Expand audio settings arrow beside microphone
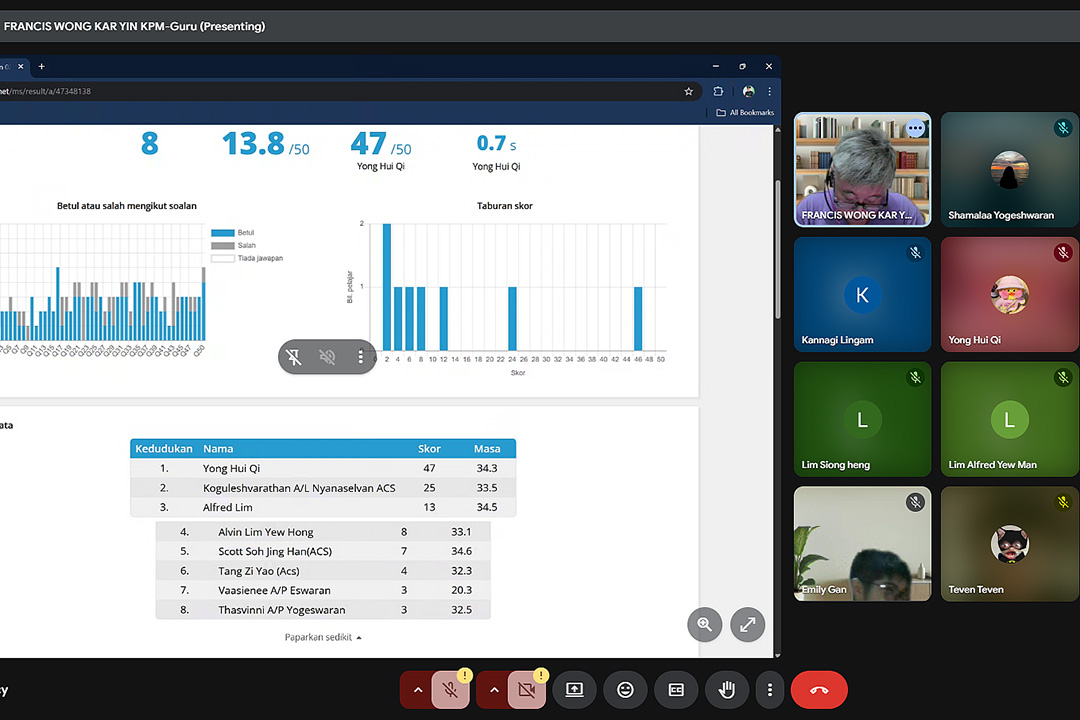1080x720 pixels. (x=418, y=690)
